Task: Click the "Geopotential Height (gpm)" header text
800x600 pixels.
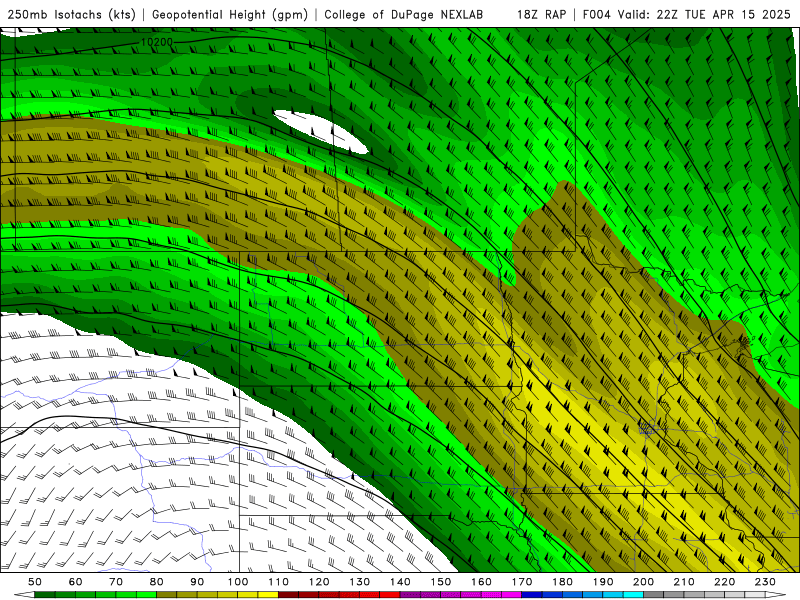Action: (x=230, y=15)
